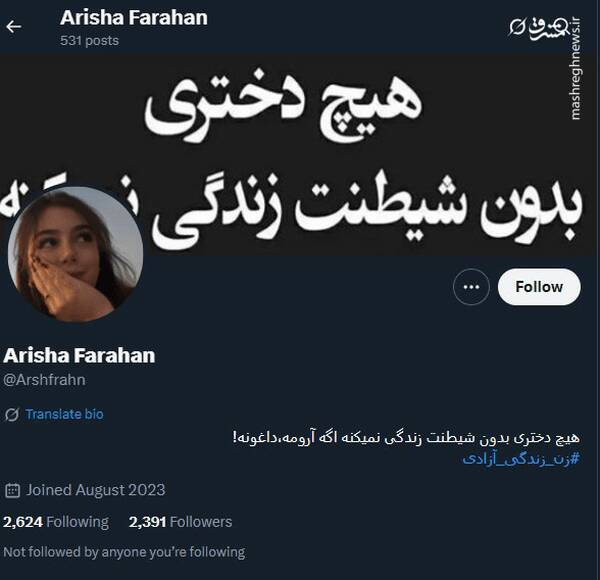Follow the Arisha Farahan account
The image size is (600, 580).
539,287
